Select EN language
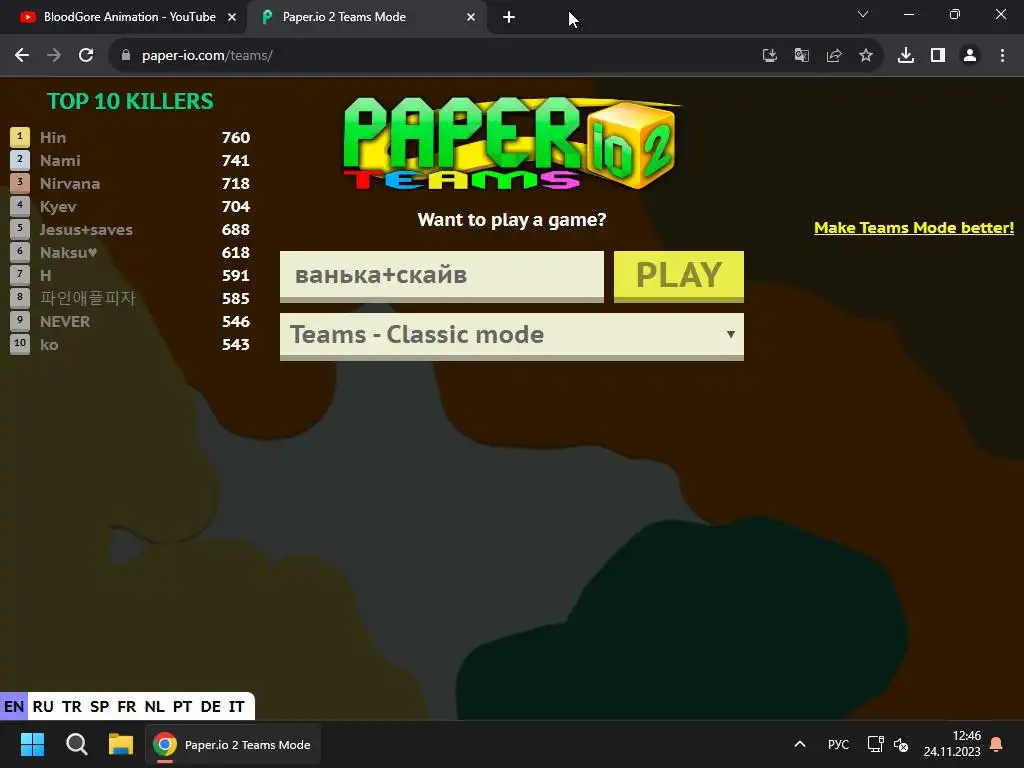The width and height of the screenshot is (1024, 768). point(14,707)
